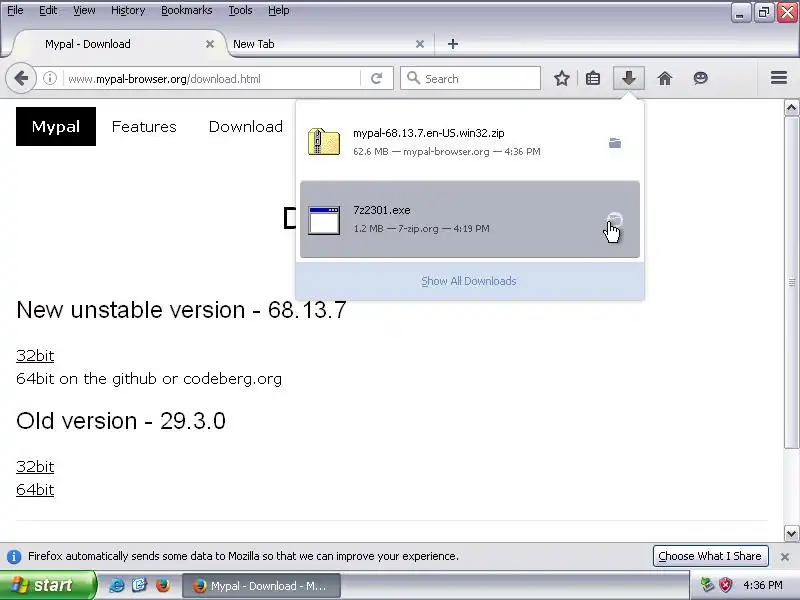Download 32bit old version 29.3.0
The height and width of the screenshot is (600, 800).
click(x=35, y=466)
